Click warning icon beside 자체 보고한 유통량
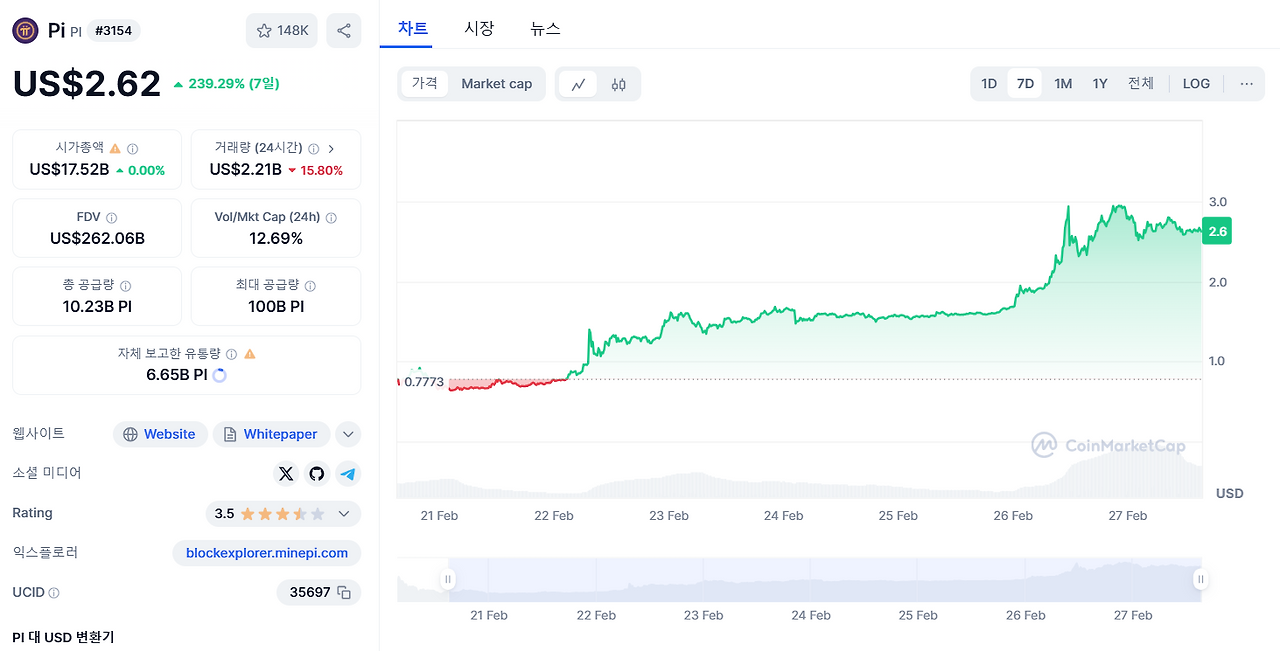This screenshot has width=1280, height=651. (x=250, y=354)
